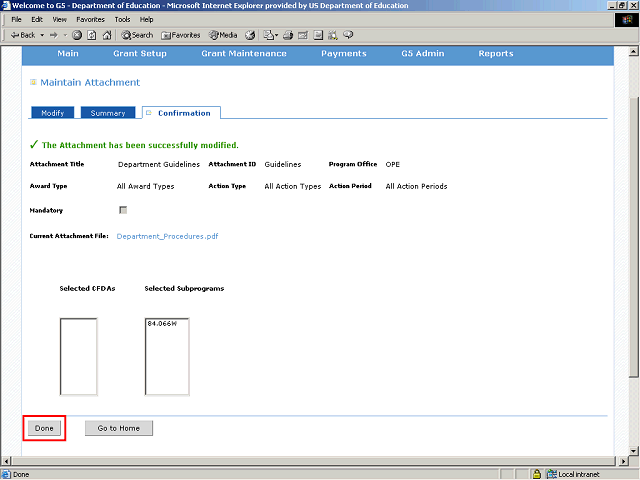Open the Grant Maintenance navigation item
The height and width of the screenshot is (480, 640).
(244, 53)
